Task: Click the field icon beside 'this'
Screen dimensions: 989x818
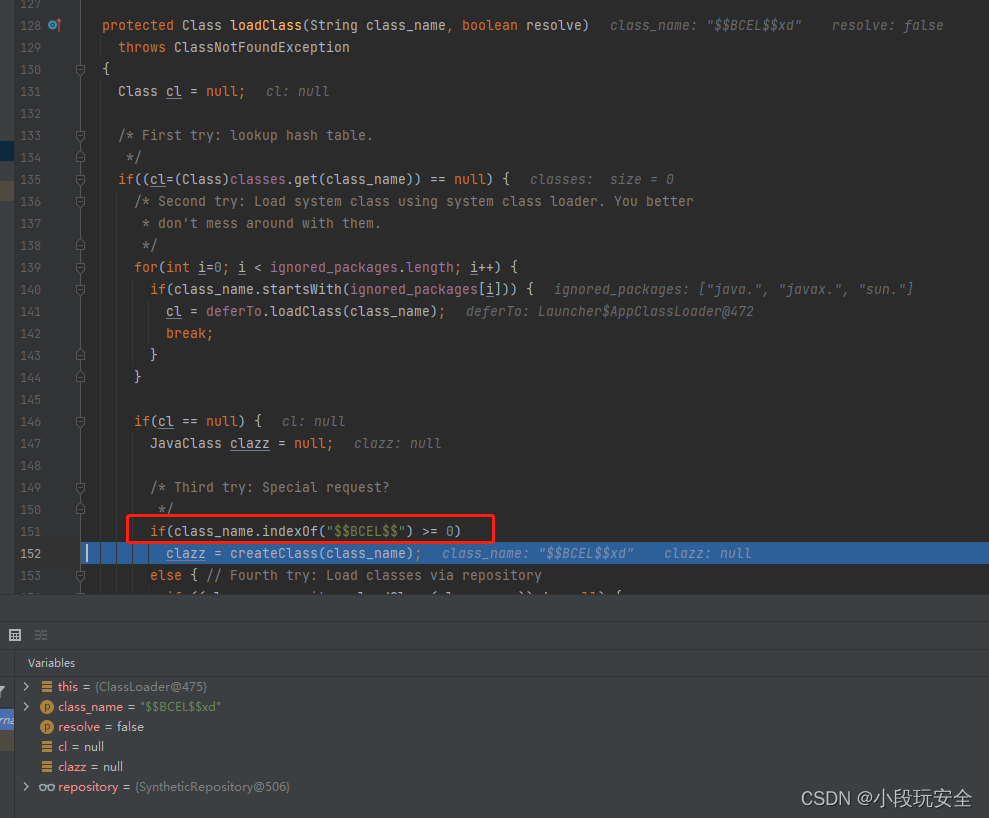Action: 47,686
